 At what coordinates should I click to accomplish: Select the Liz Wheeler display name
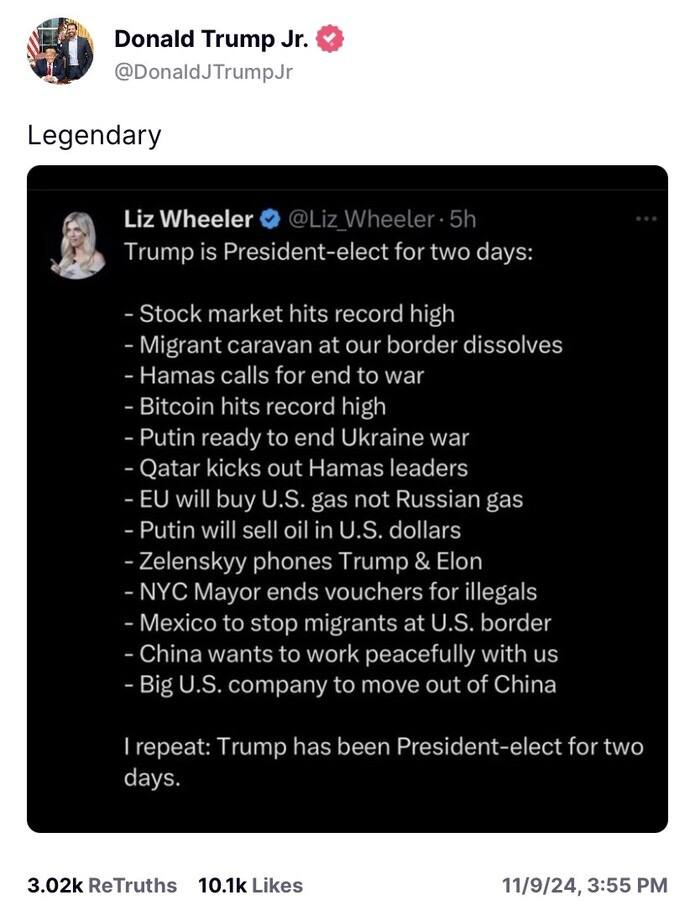tap(188, 218)
